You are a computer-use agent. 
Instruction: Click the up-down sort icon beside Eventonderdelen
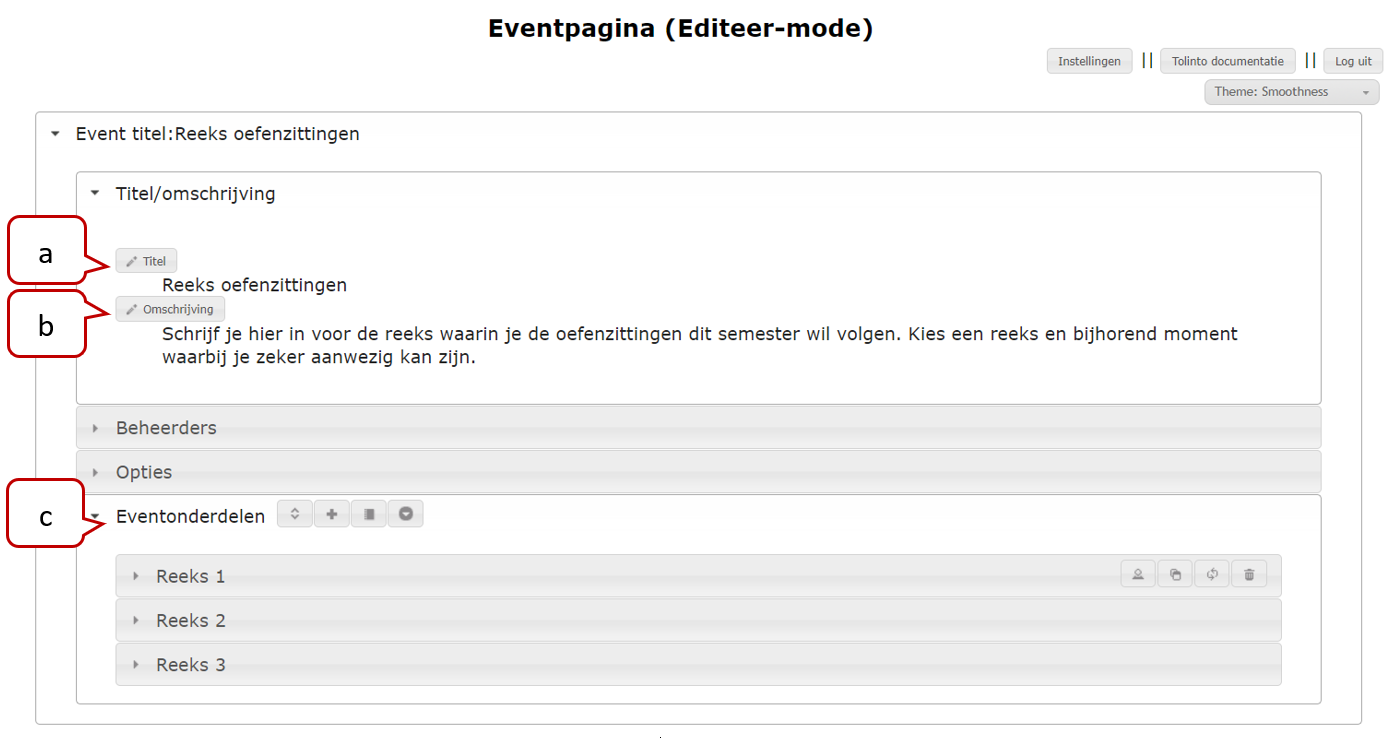click(295, 514)
